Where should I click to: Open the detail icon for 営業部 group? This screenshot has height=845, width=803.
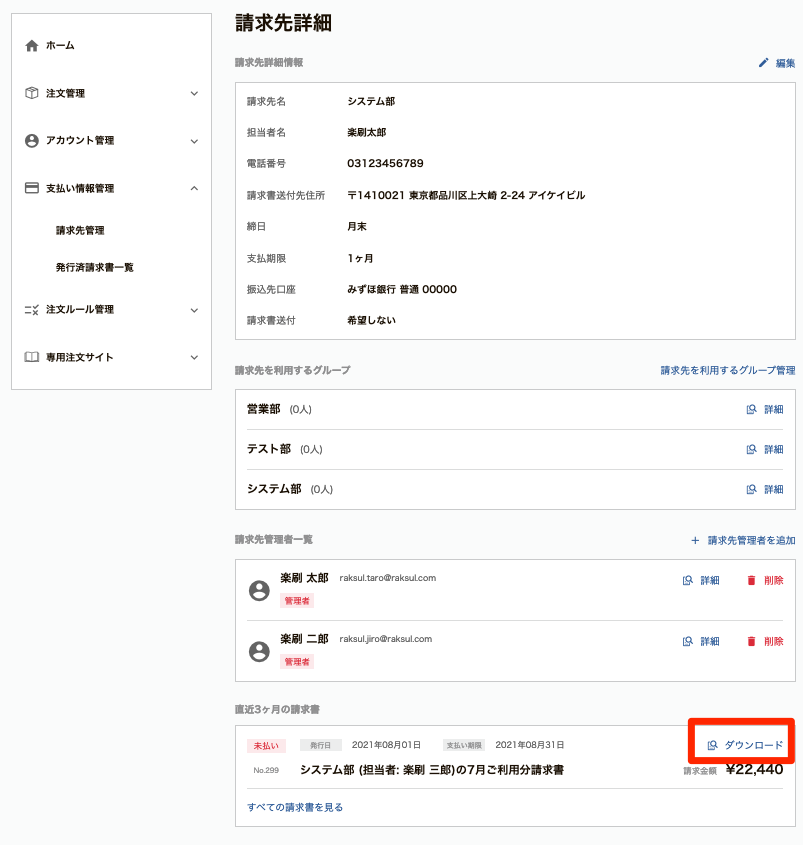pos(751,410)
